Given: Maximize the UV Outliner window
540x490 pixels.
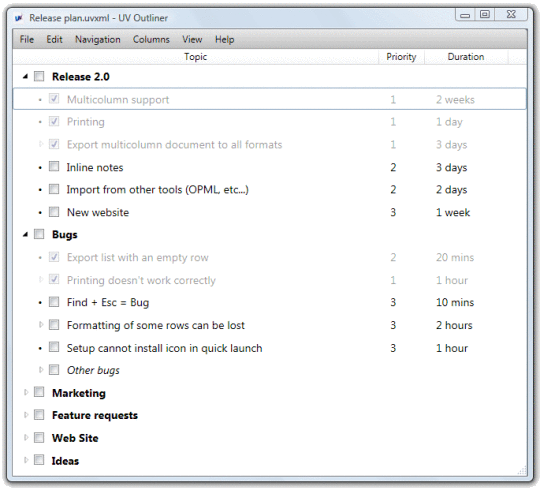Looking at the screenshot, I should tap(485, 14).
